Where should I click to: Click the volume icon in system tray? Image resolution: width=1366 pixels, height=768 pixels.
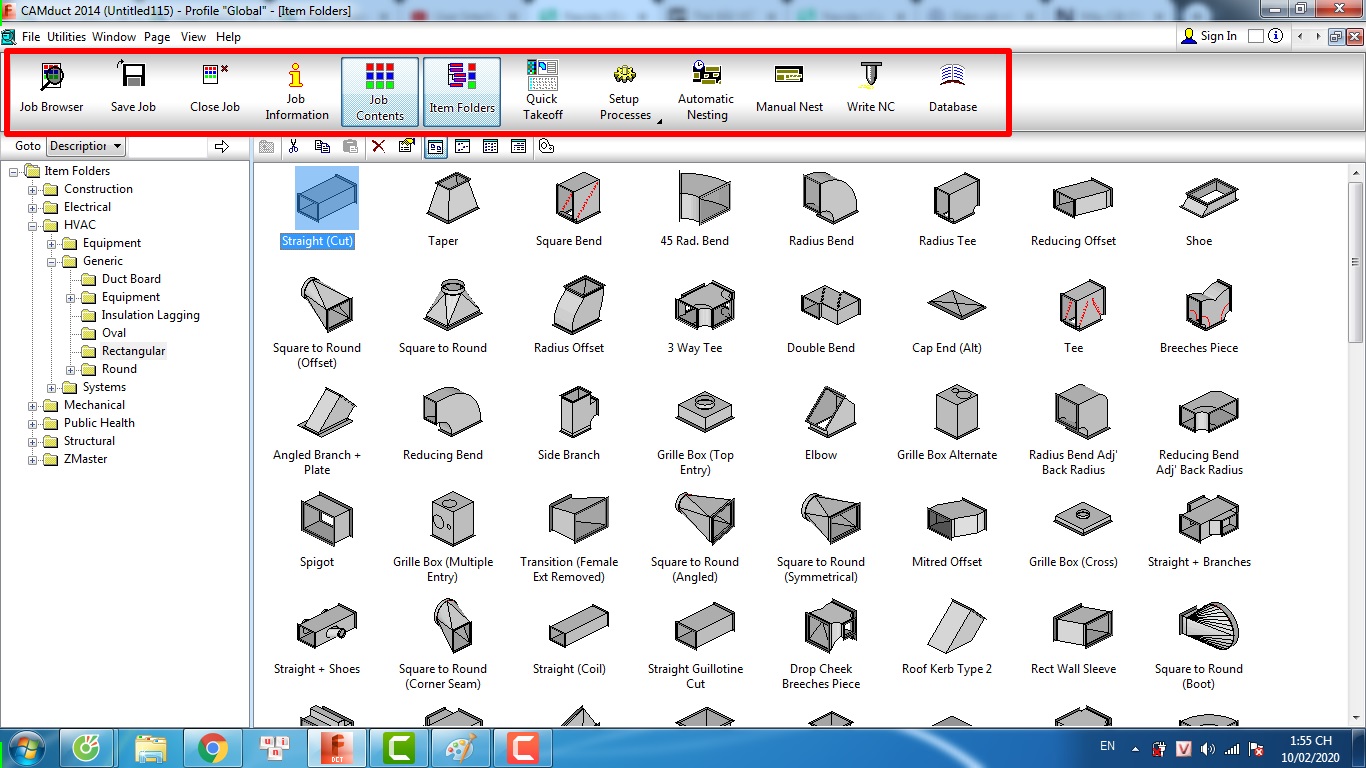(1208, 748)
